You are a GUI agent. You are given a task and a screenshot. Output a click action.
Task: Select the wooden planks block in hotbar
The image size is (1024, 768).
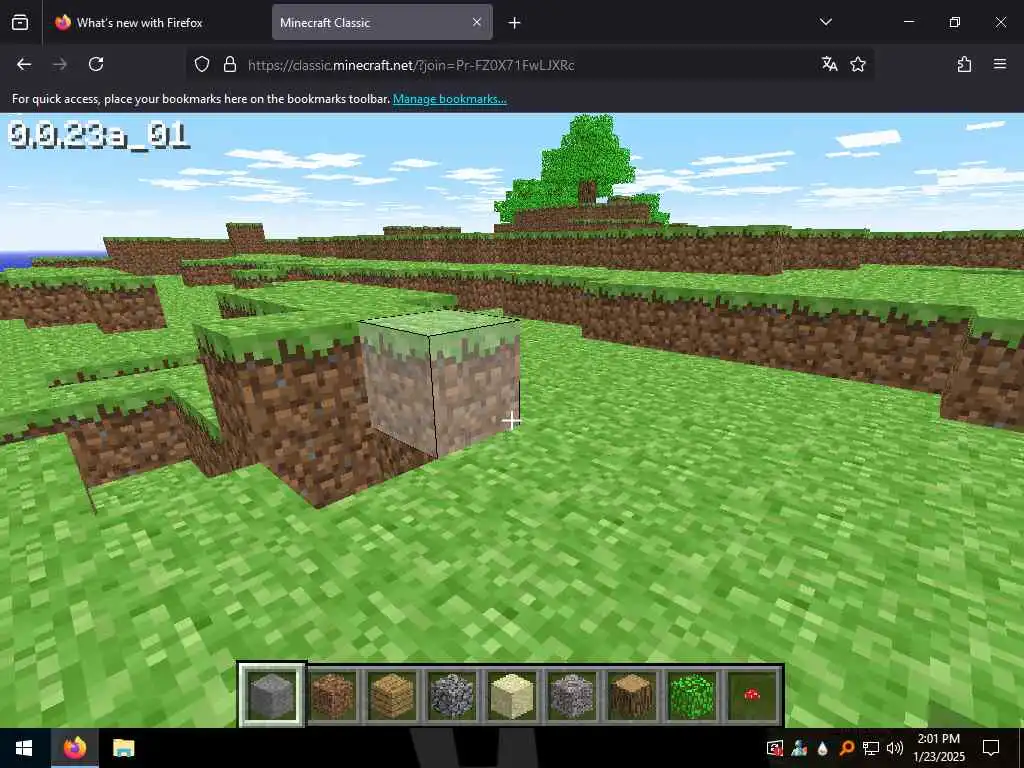point(392,696)
